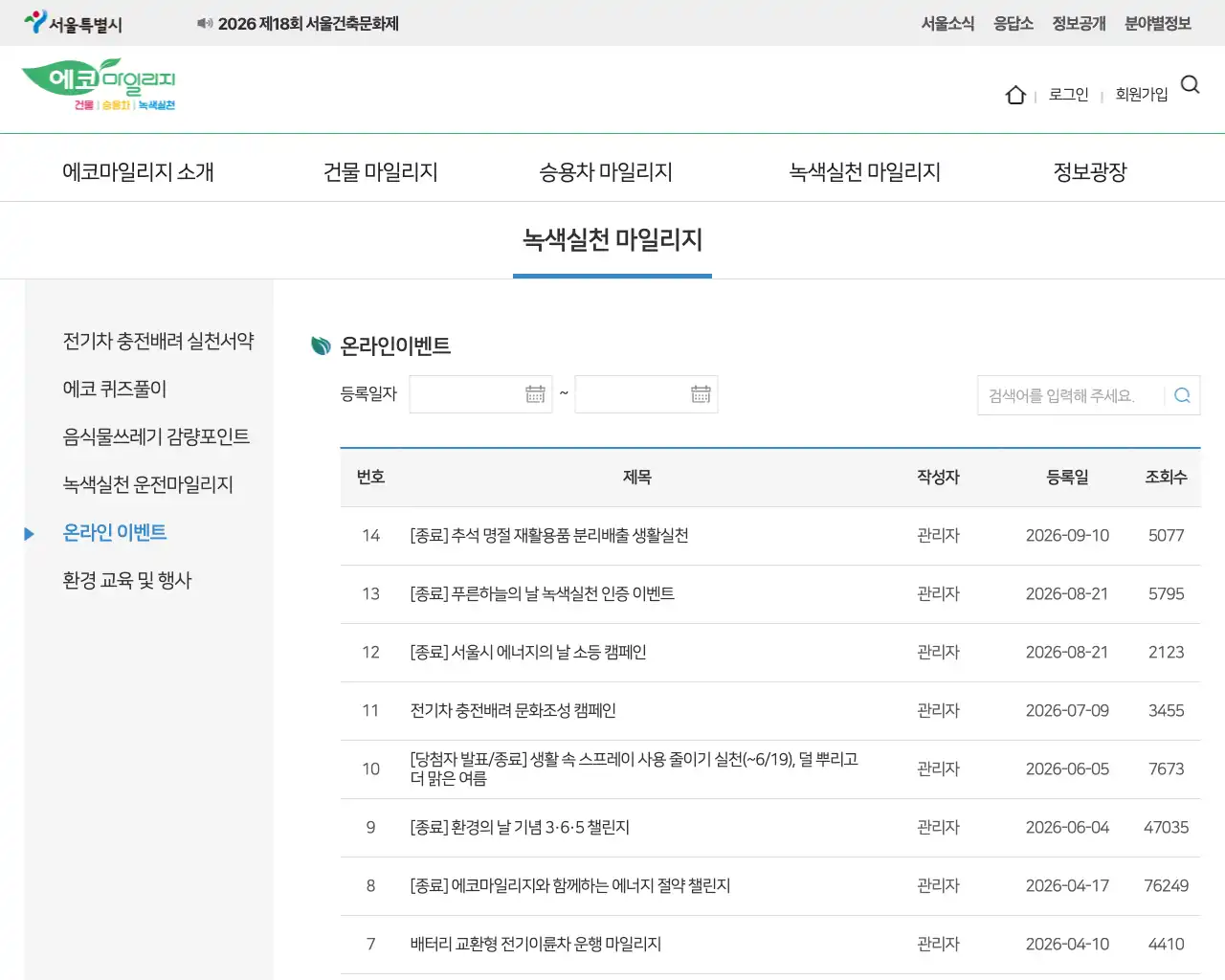Screen dimensions: 1225x980
Task: Click 회원가입 link
Action: coord(1141,94)
